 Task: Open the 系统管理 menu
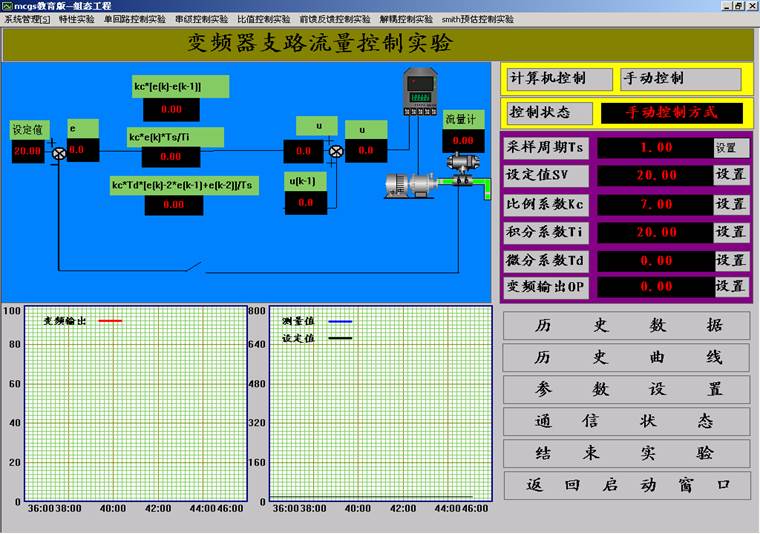coord(27,19)
